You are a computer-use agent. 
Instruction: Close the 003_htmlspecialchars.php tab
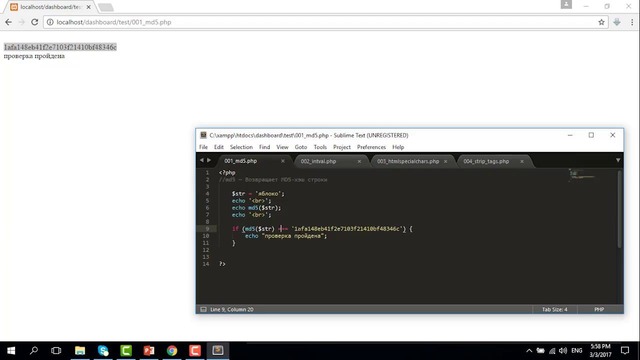(445, 161)
